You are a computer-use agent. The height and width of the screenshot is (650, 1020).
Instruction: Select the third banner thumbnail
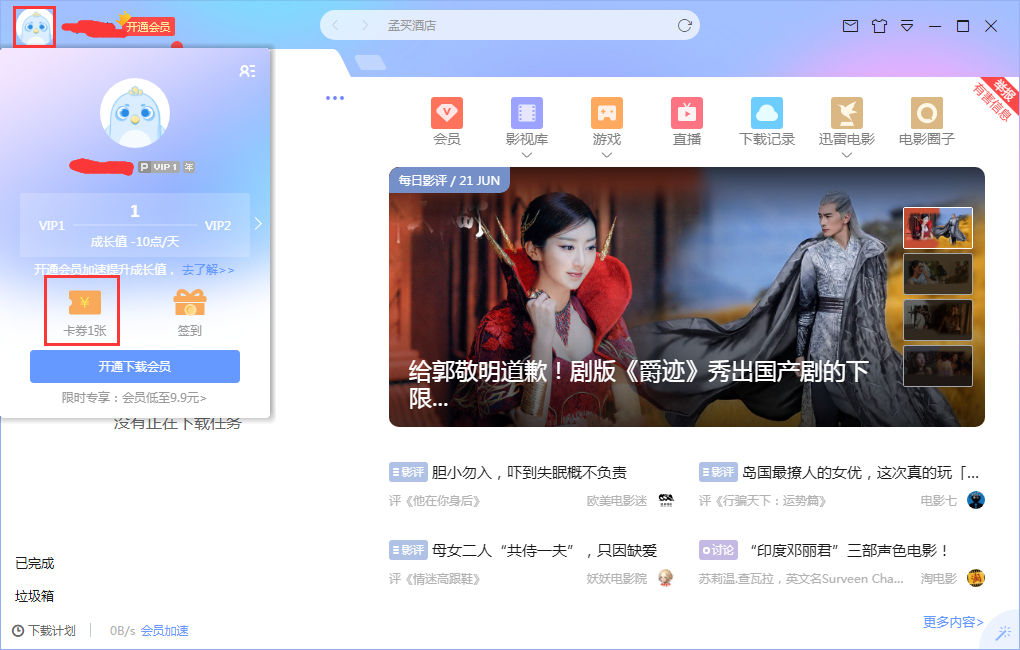coord(937,320)
